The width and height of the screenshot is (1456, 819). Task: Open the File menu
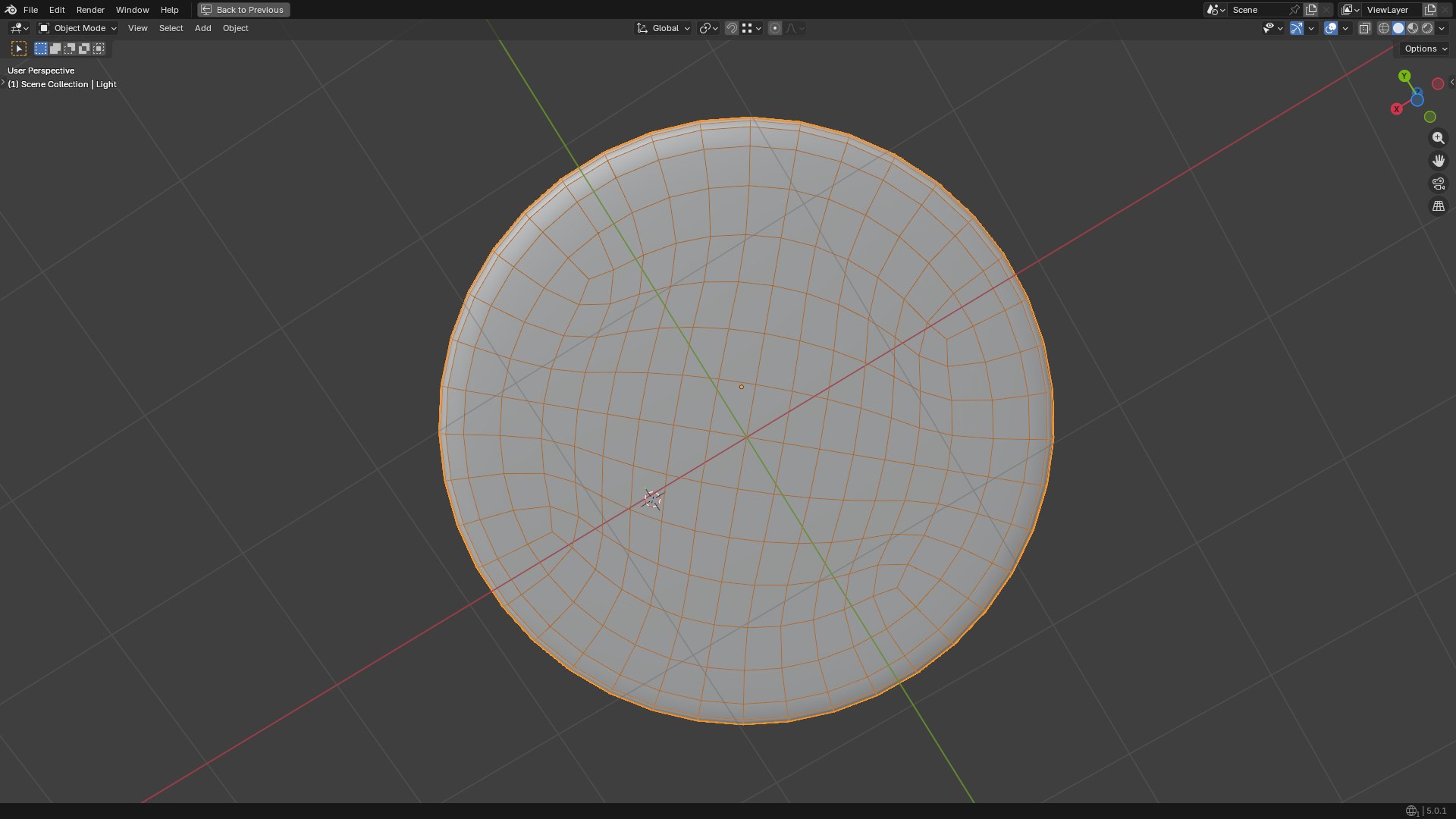[30, 10]
